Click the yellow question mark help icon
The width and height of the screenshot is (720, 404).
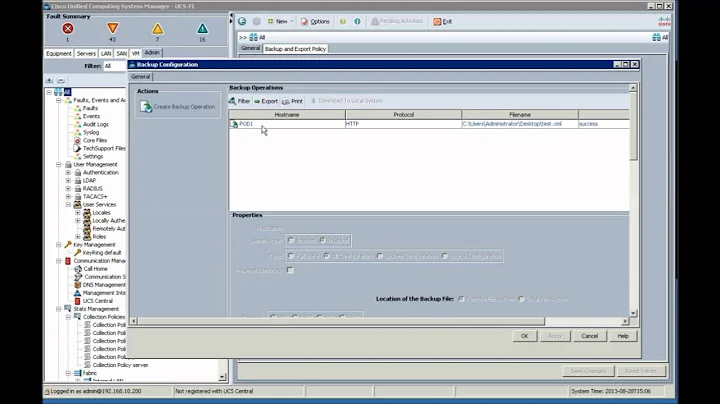click(x=343, y=21)
